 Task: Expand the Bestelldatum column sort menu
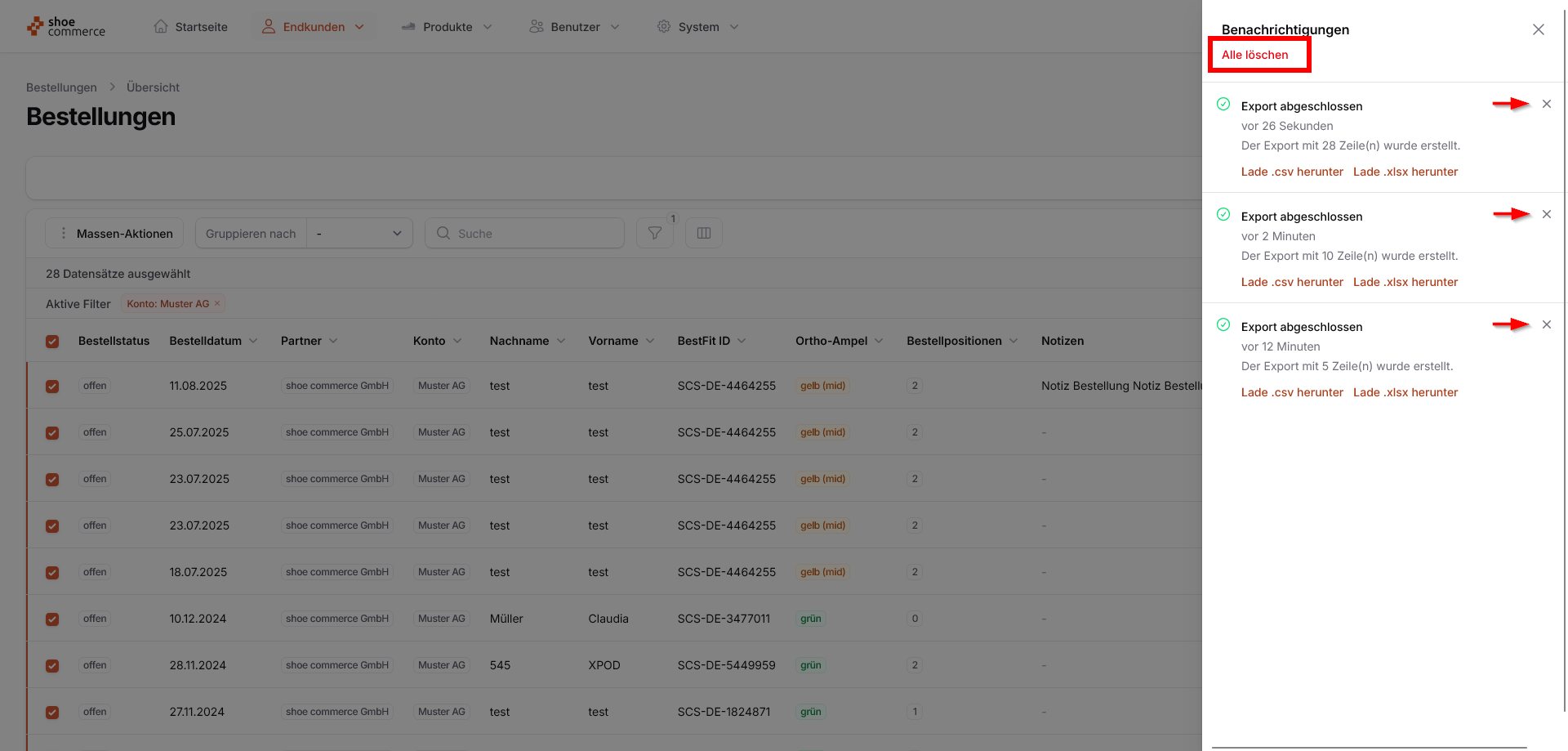(x=253, y=342)
